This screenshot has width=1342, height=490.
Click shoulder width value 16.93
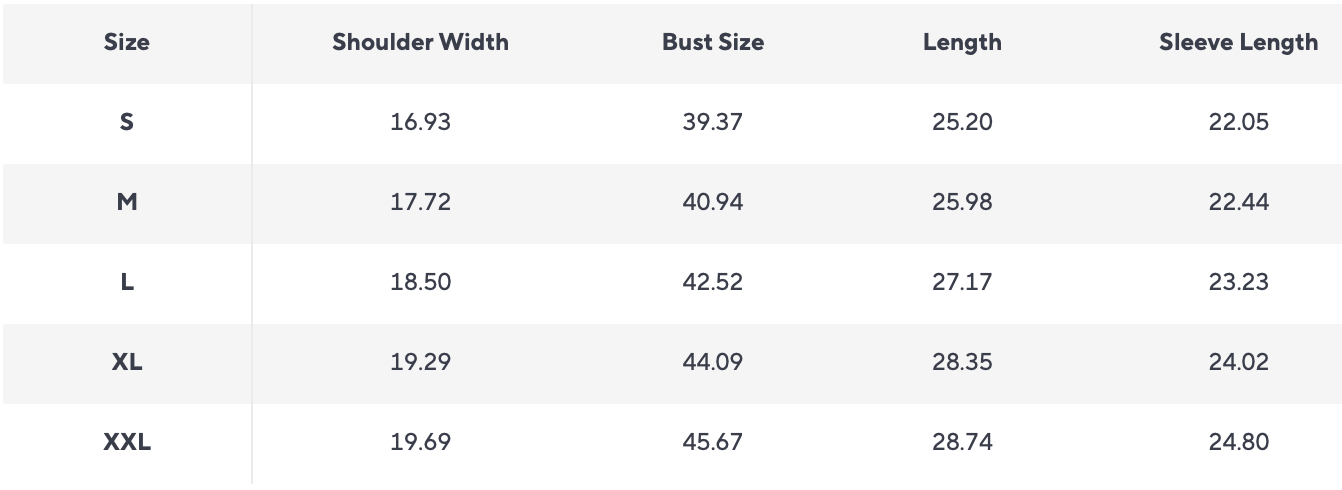coord(420,122)
